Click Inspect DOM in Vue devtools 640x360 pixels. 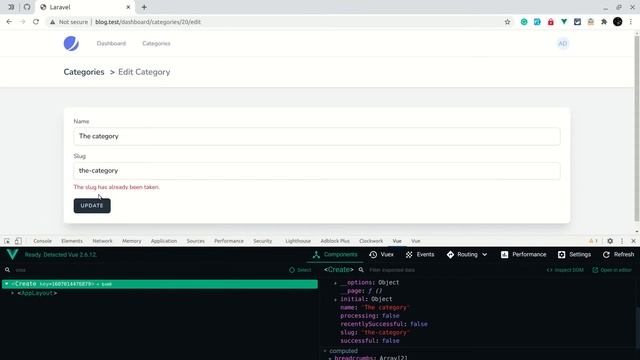565,270
